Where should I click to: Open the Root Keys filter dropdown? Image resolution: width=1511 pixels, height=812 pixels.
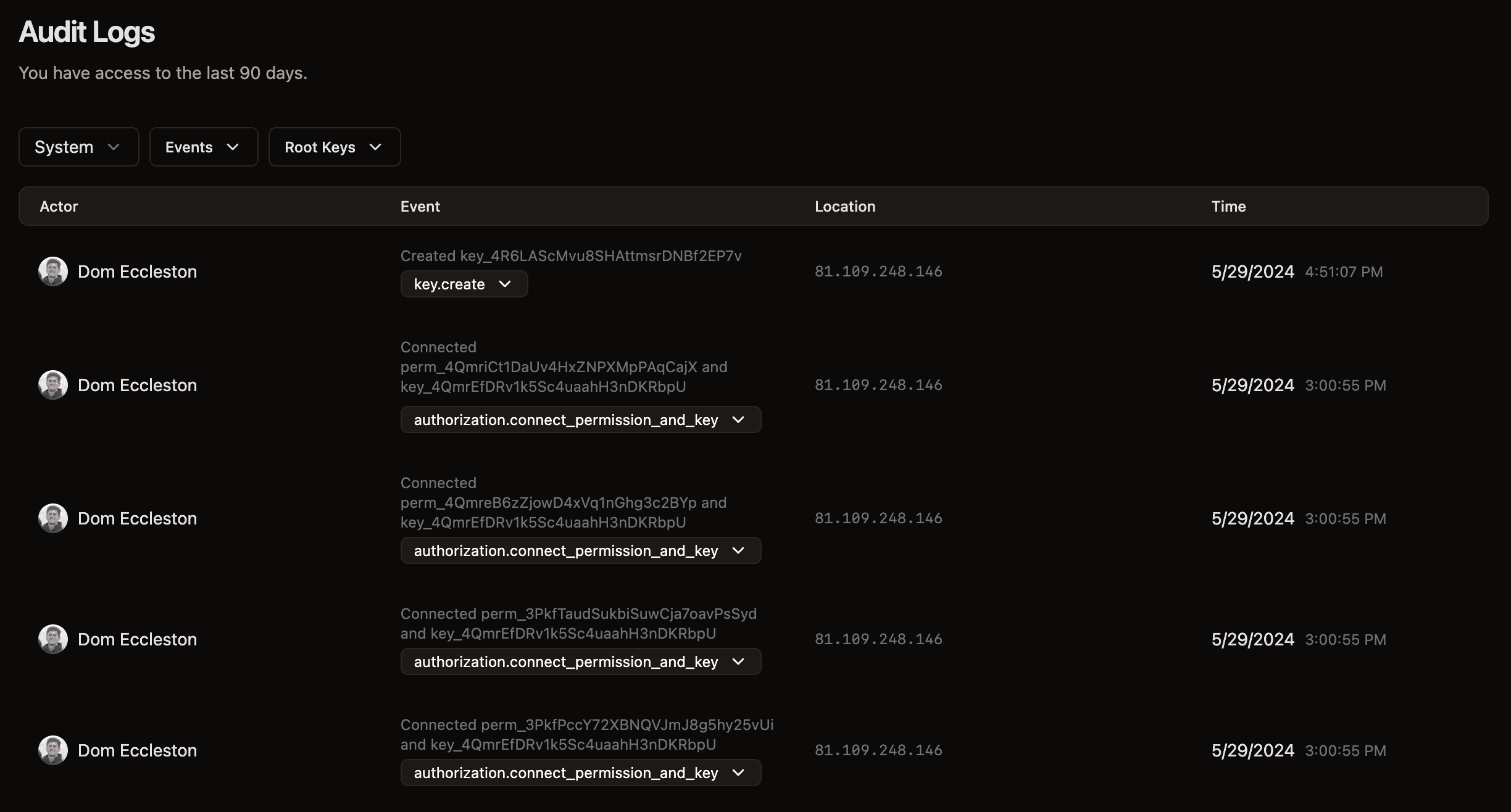[x=333, y=146]
